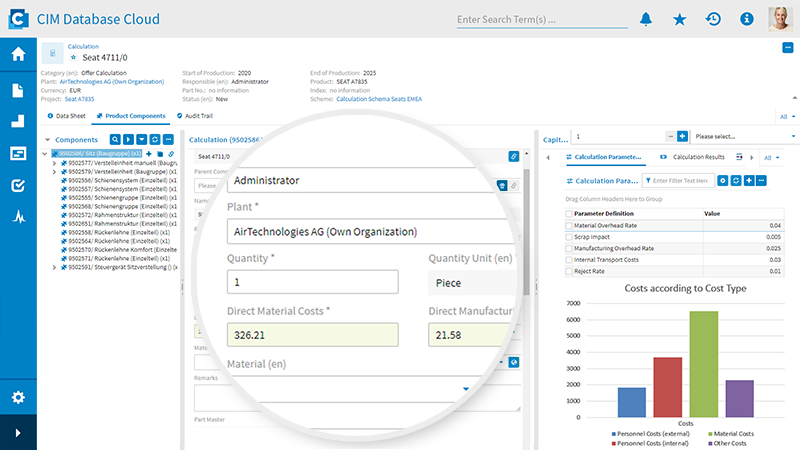
Task: Check the Material Overhead Rate row checkbox
Action: tap(570, 226)
